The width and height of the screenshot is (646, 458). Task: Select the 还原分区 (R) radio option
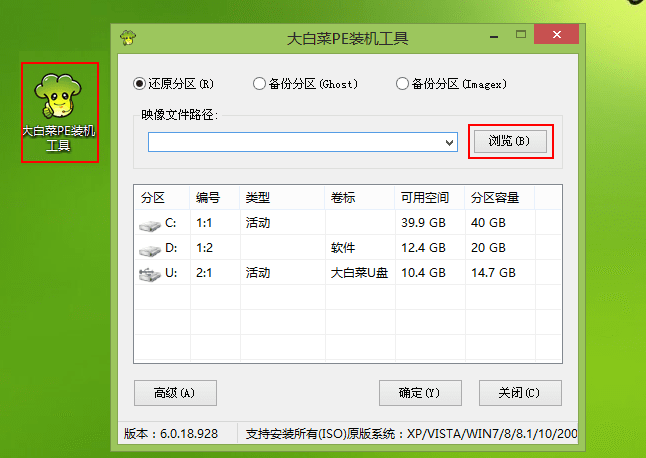[x=173, y=84]
